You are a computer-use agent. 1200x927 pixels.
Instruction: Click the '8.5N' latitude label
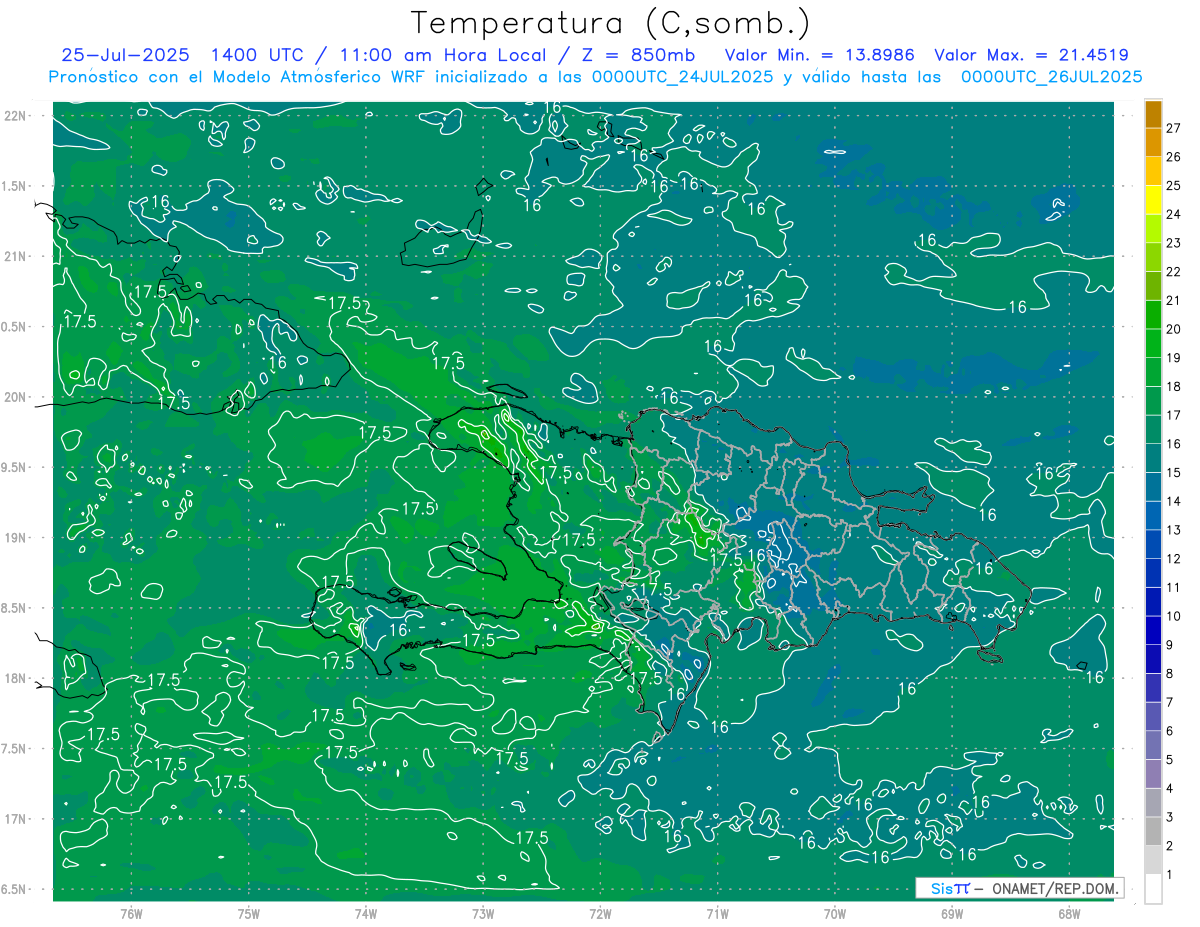(14, 608)
